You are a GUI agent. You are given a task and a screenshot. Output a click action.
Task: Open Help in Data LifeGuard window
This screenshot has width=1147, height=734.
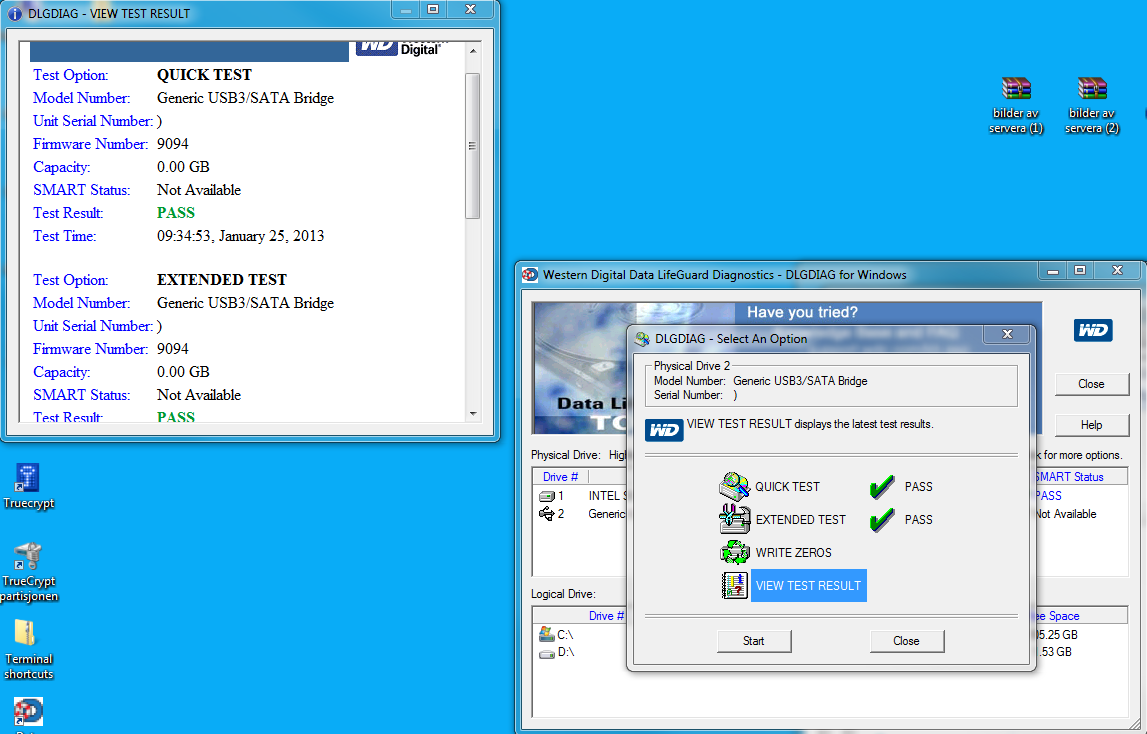click(1091, 425)
